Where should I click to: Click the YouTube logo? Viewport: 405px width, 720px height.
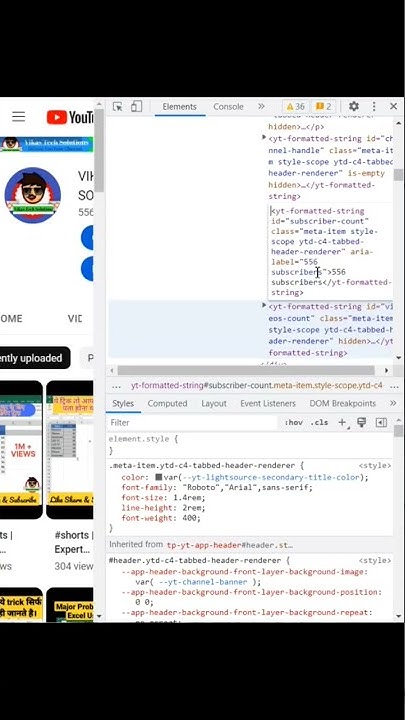tap(70, 118)
